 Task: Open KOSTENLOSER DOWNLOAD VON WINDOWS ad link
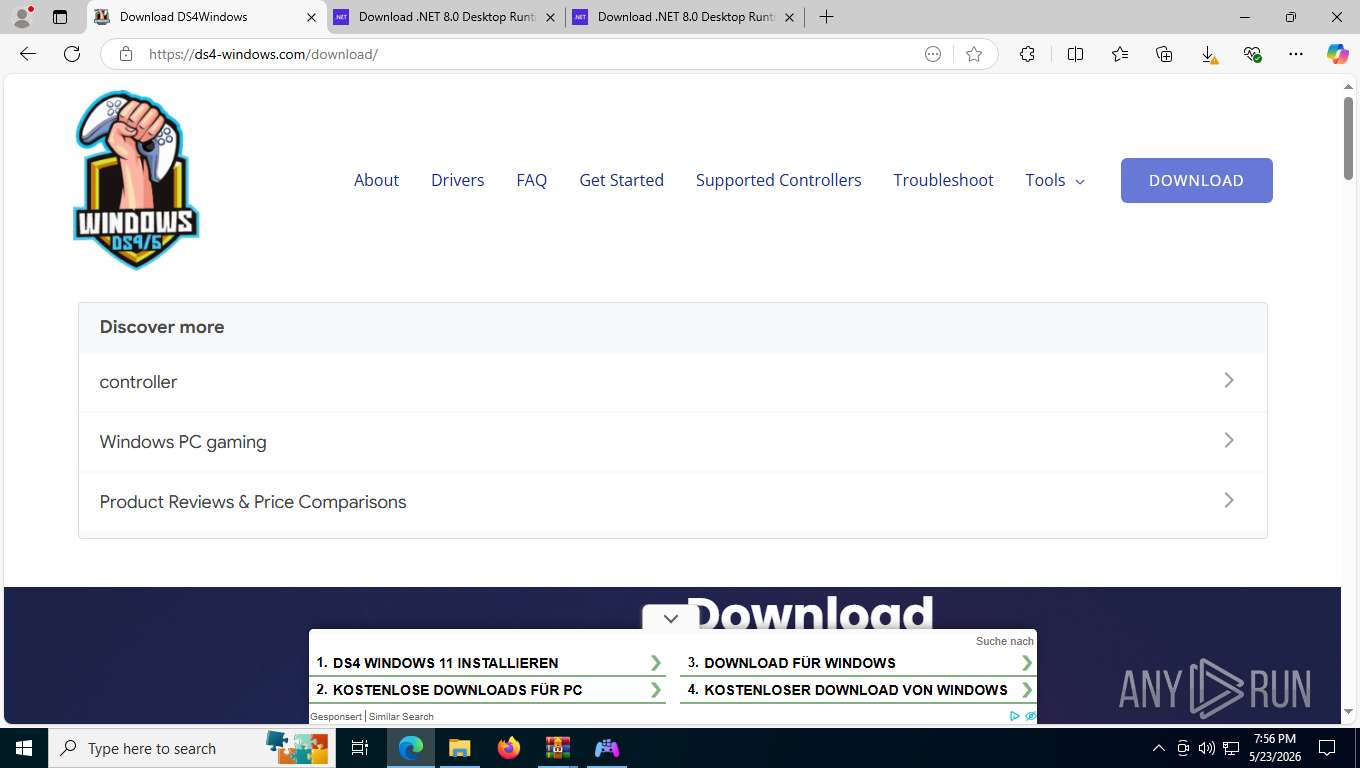pos(858,690)
